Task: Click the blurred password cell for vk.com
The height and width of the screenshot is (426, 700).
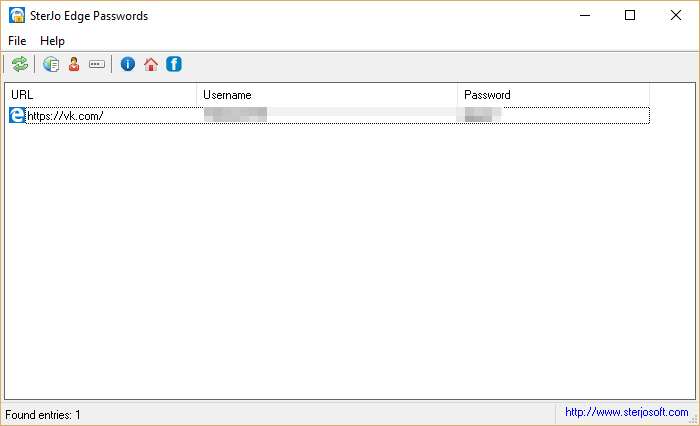Action: pyautogui.click(x=480, y=116)
